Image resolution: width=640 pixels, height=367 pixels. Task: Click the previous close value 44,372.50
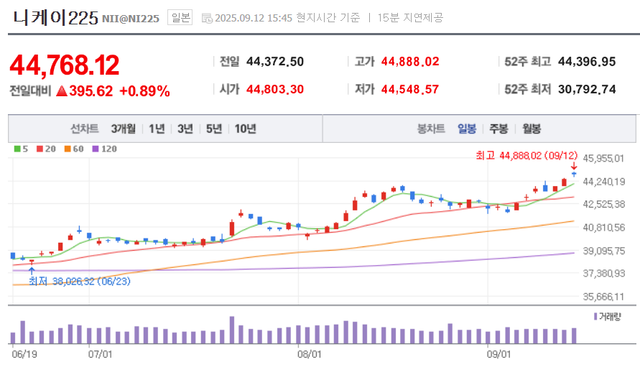click(275, 62)
